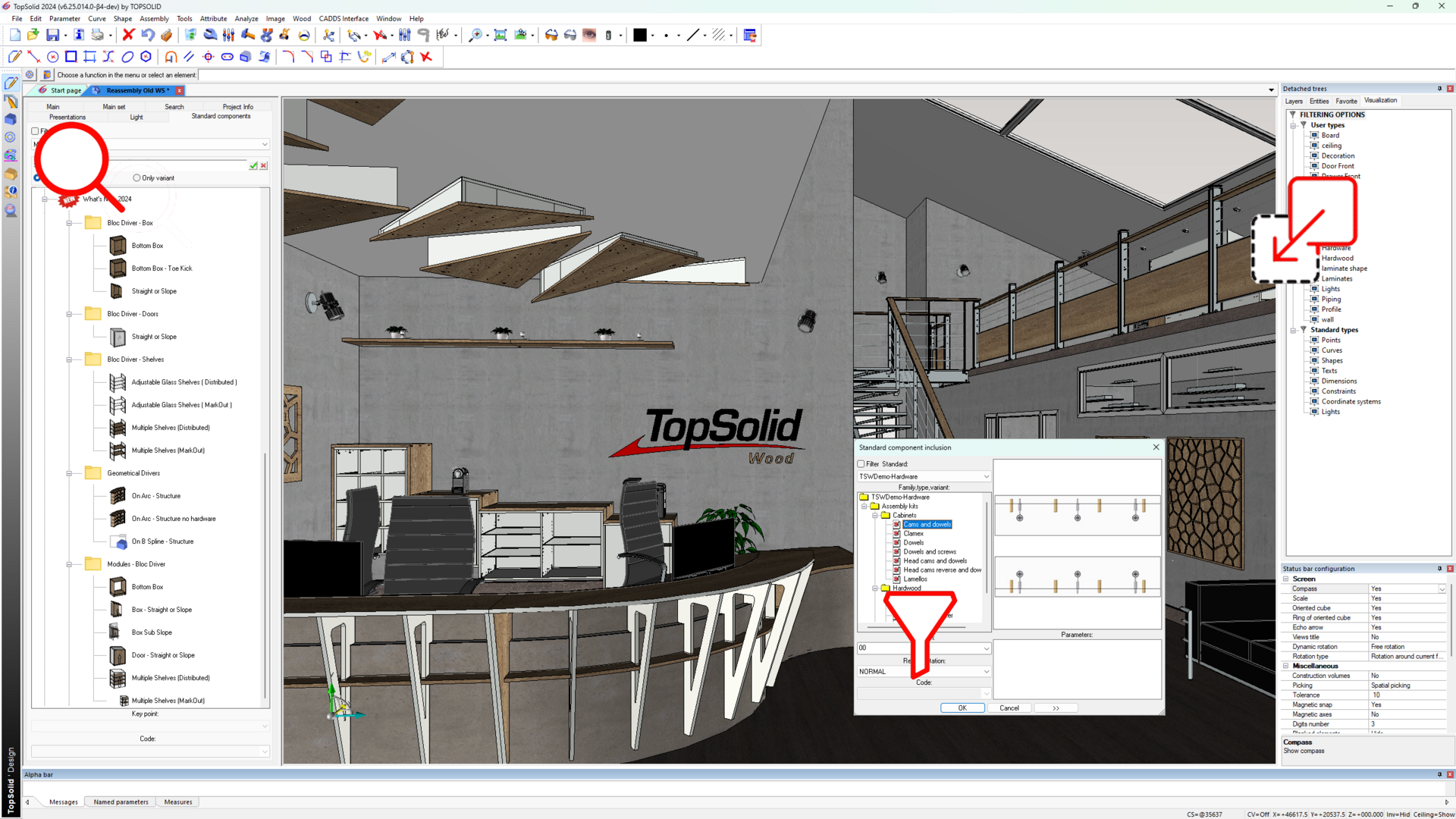
Task: Click the red X delete curve icon
Action: 427,57
